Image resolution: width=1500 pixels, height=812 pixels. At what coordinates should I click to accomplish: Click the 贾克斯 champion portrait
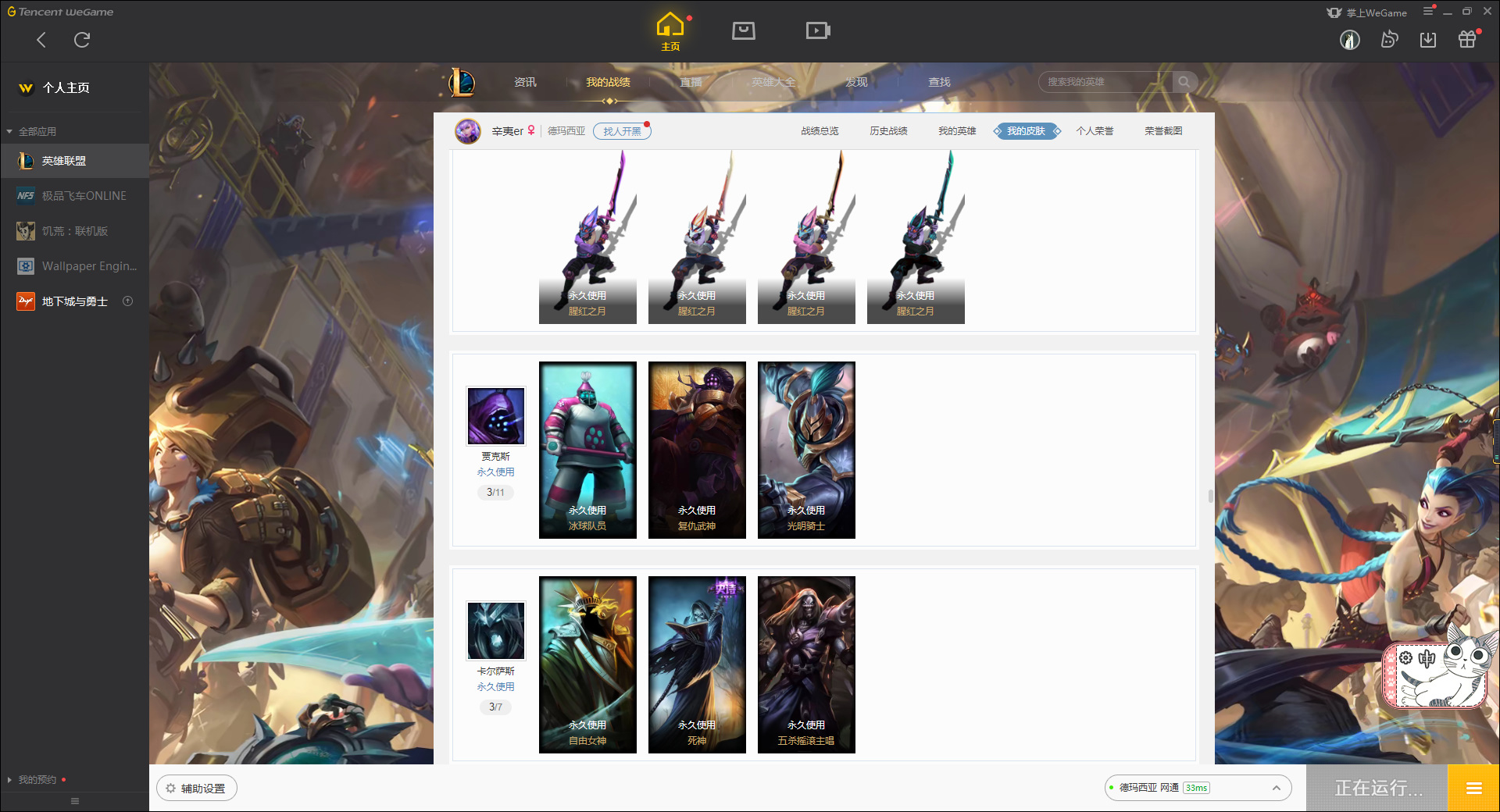click(x=496, y=416)
